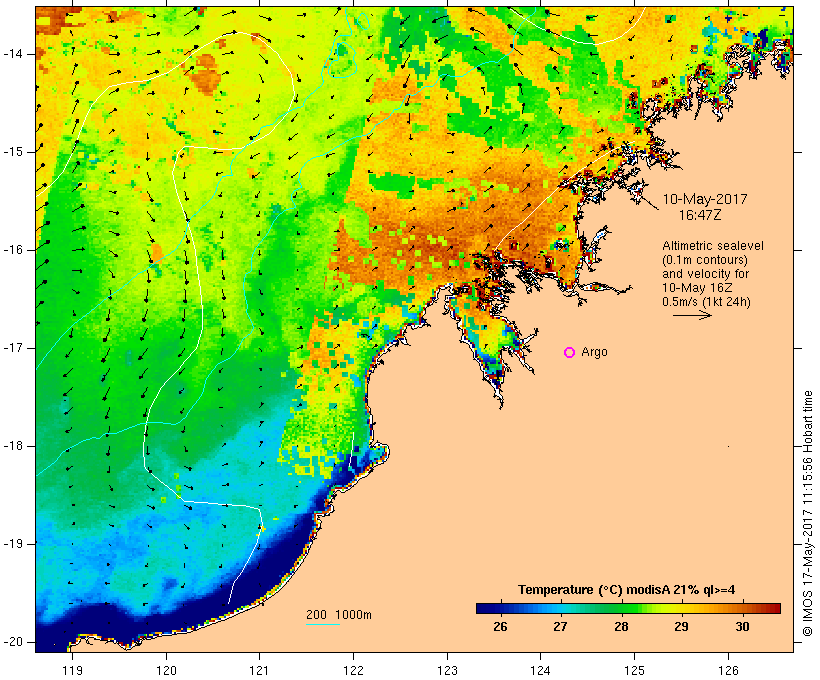Screen dimensions: 820x680
Task: Click the latitude label -17
Action: tap(13, 348)
